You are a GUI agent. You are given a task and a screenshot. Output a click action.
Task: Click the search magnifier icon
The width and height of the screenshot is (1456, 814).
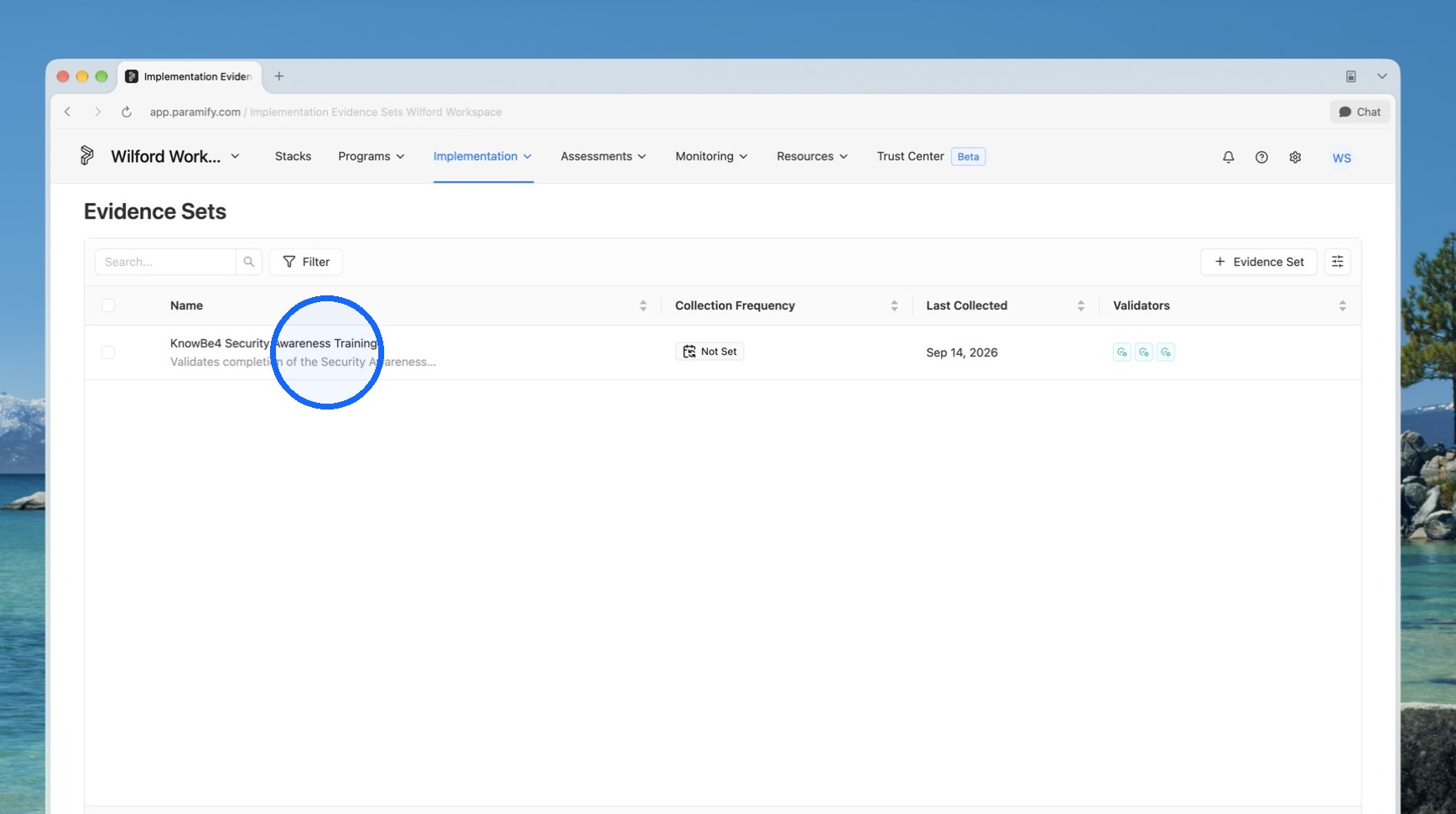[x=249, y=262]
